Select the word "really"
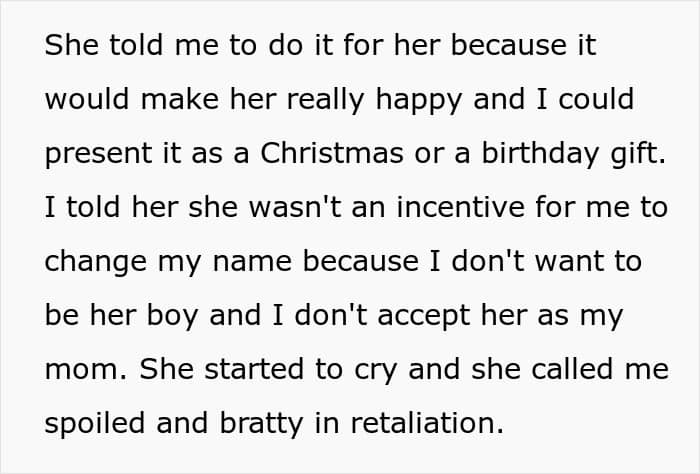 [325, 100]
